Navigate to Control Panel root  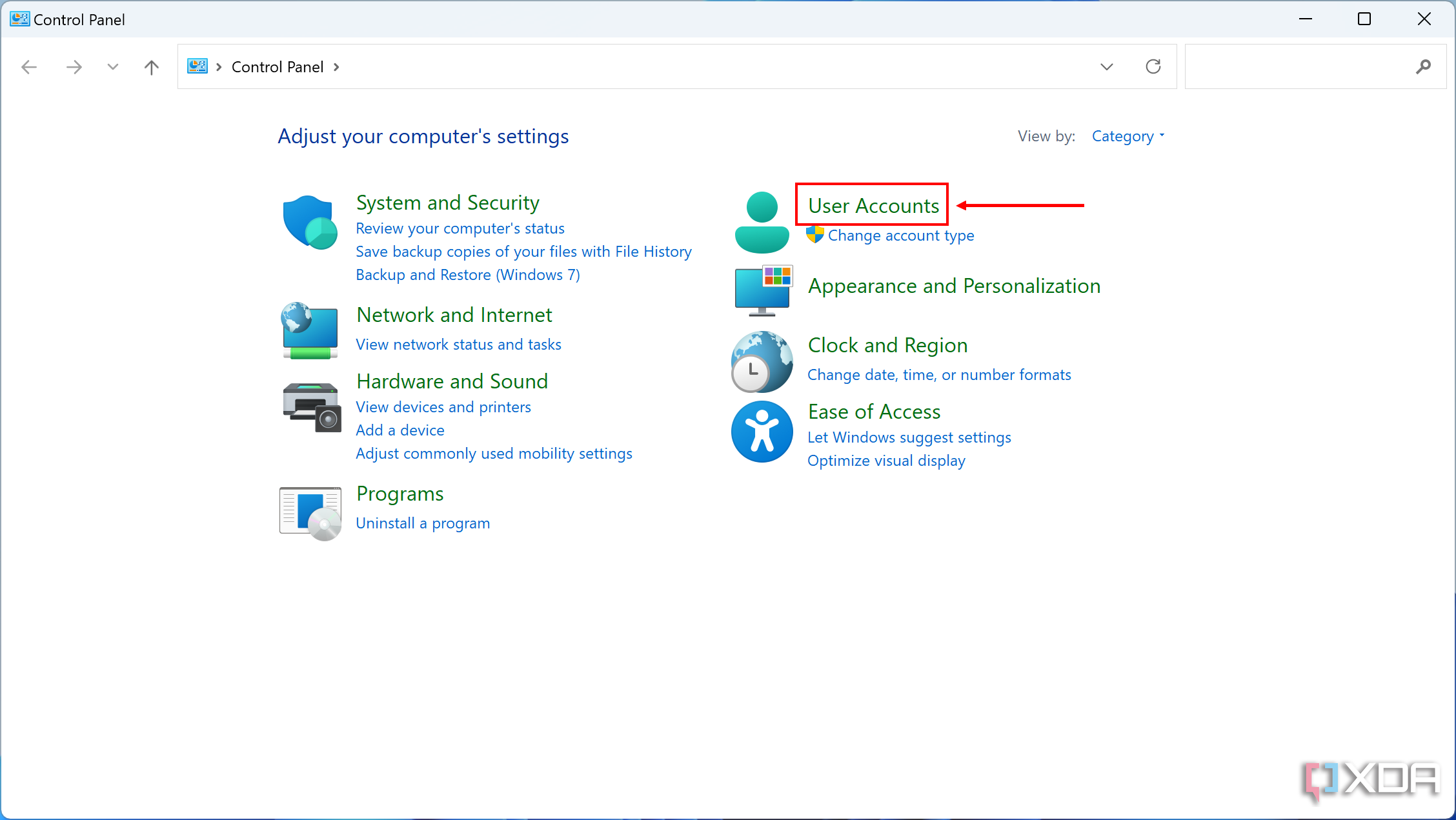click(x=278, y=67)
